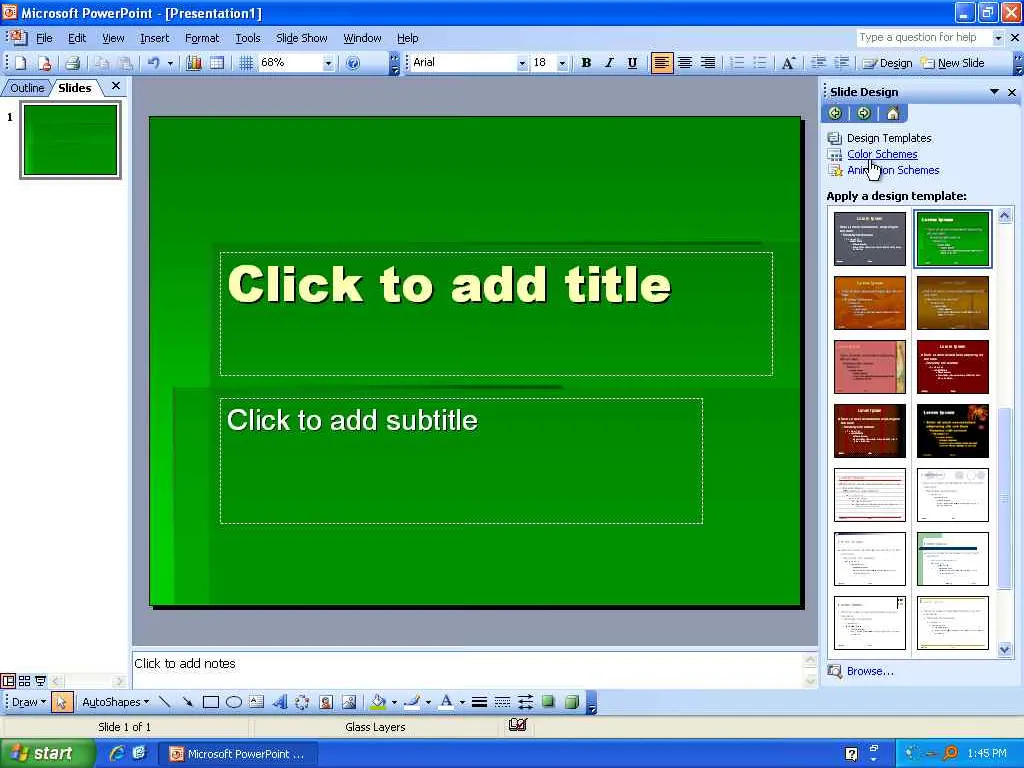Click the Shadow Style icon

coord(549,702)
